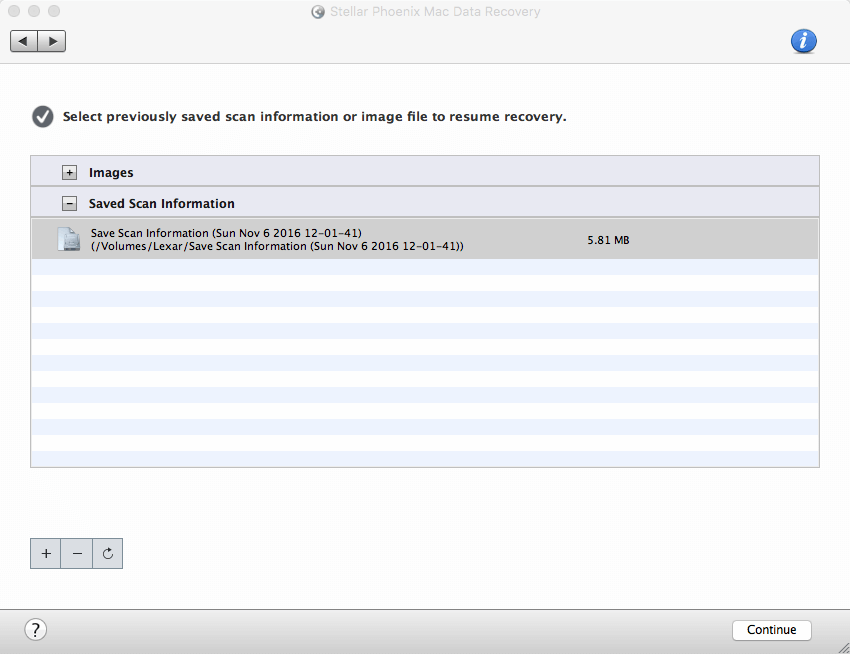Go back with the left arrow button
The image size is (850, 654).
click(24, 41)
